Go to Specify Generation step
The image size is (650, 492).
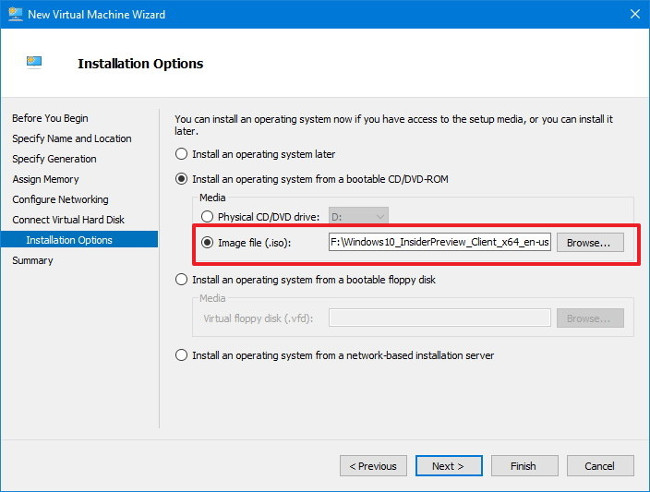pyautogui.click(x=54, y=159)
